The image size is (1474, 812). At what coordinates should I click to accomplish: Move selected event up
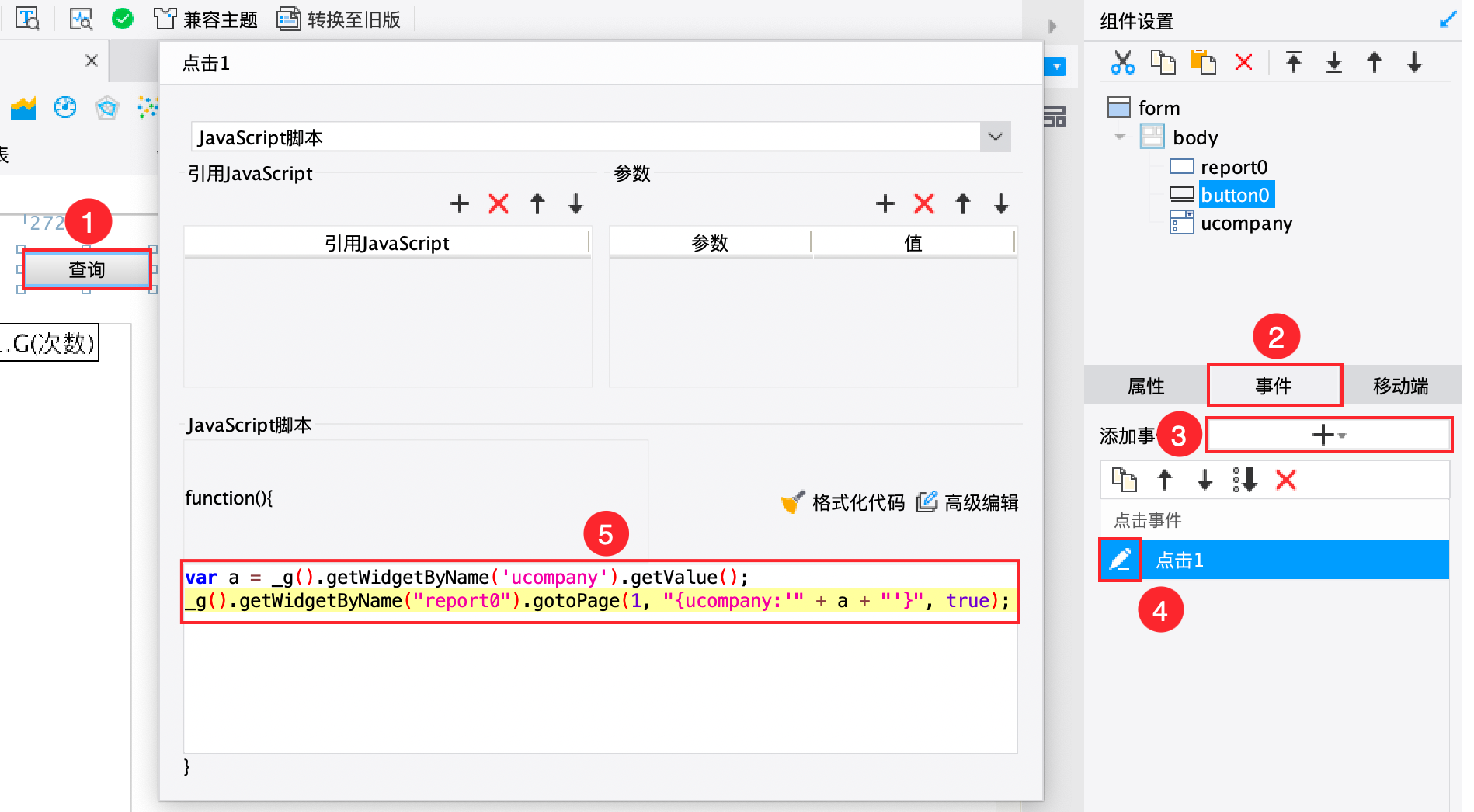(x=1164, y=480)
